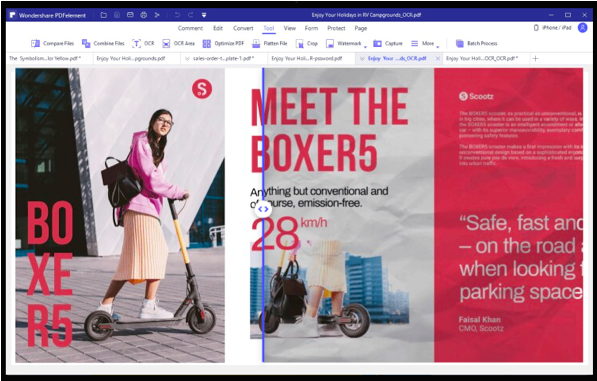Add a new tab with plus button
Image resolution: width=597 pixels, height=381 pixels.
tap(535, 58)
